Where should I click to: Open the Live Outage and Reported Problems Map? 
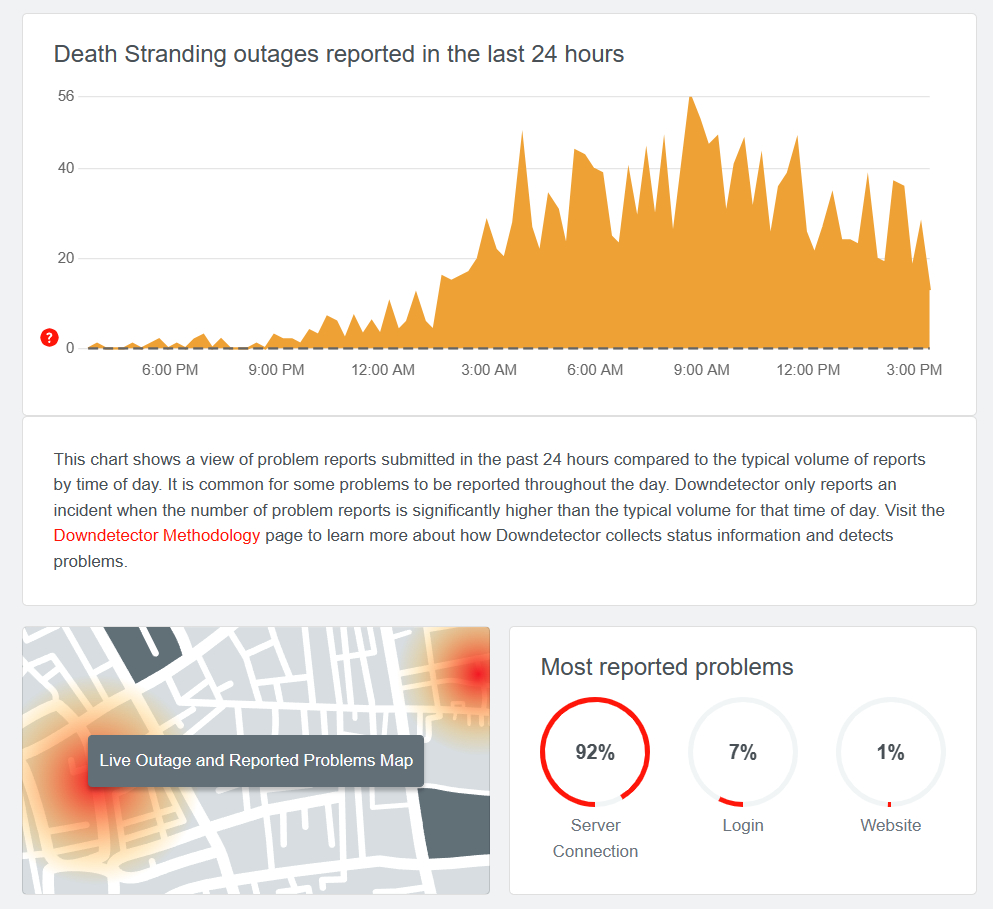(256, 760)
